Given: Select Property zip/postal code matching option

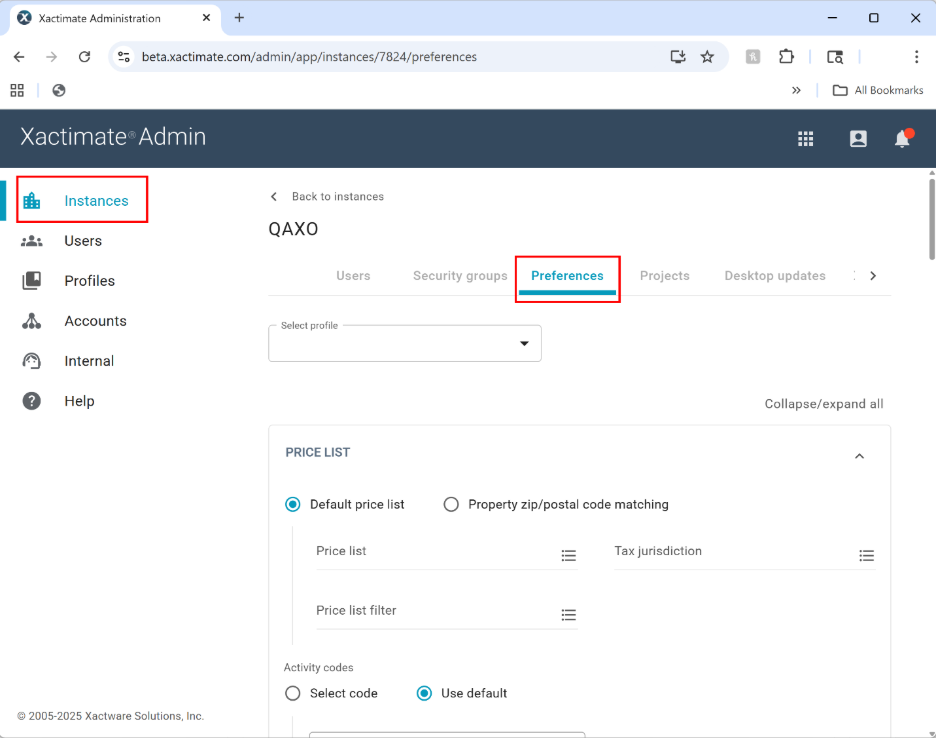Looking at the screenshot, I should pyautogui.click(x=451, y=505).
